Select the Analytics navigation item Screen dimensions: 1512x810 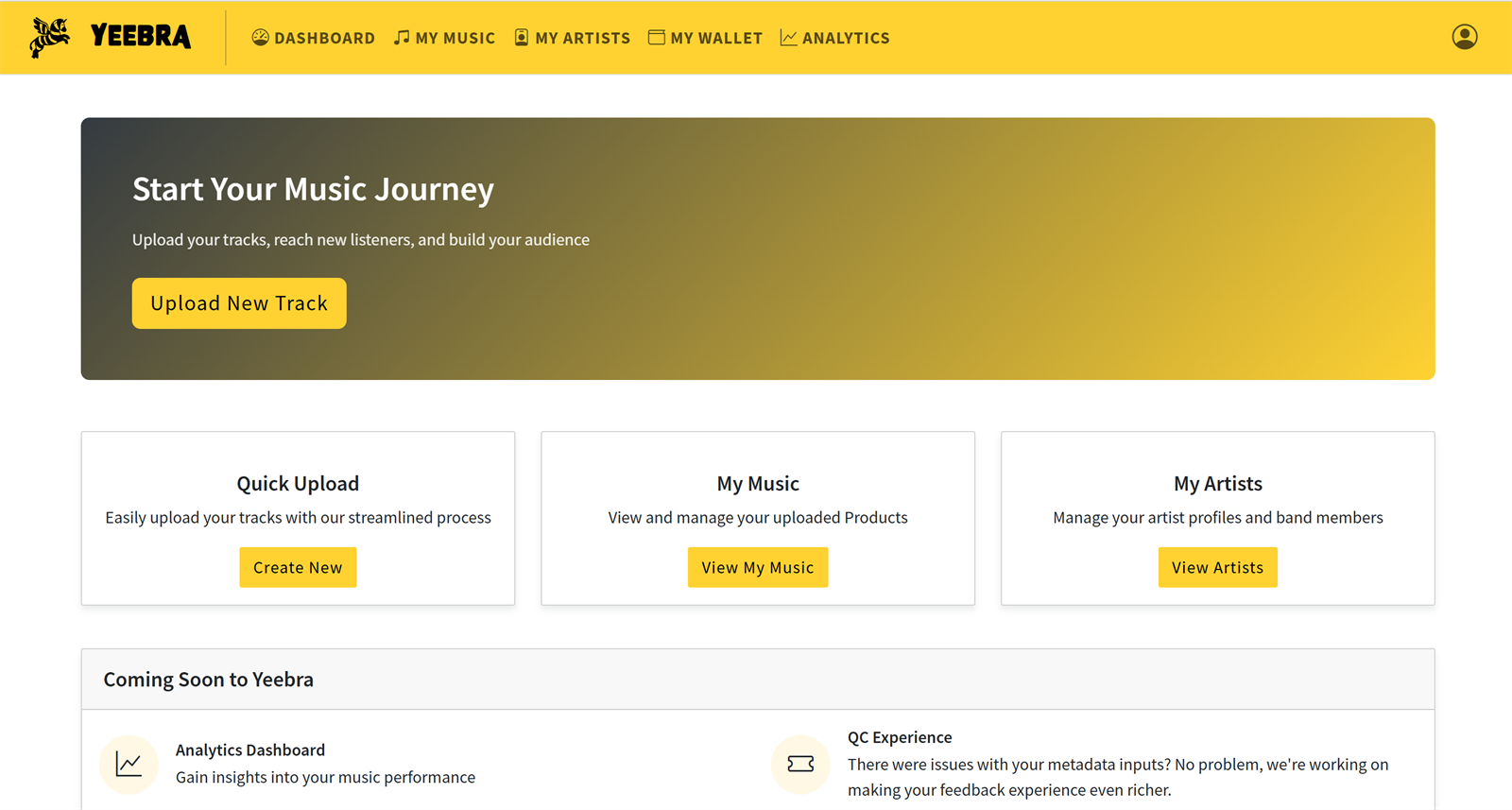(834, 38)
